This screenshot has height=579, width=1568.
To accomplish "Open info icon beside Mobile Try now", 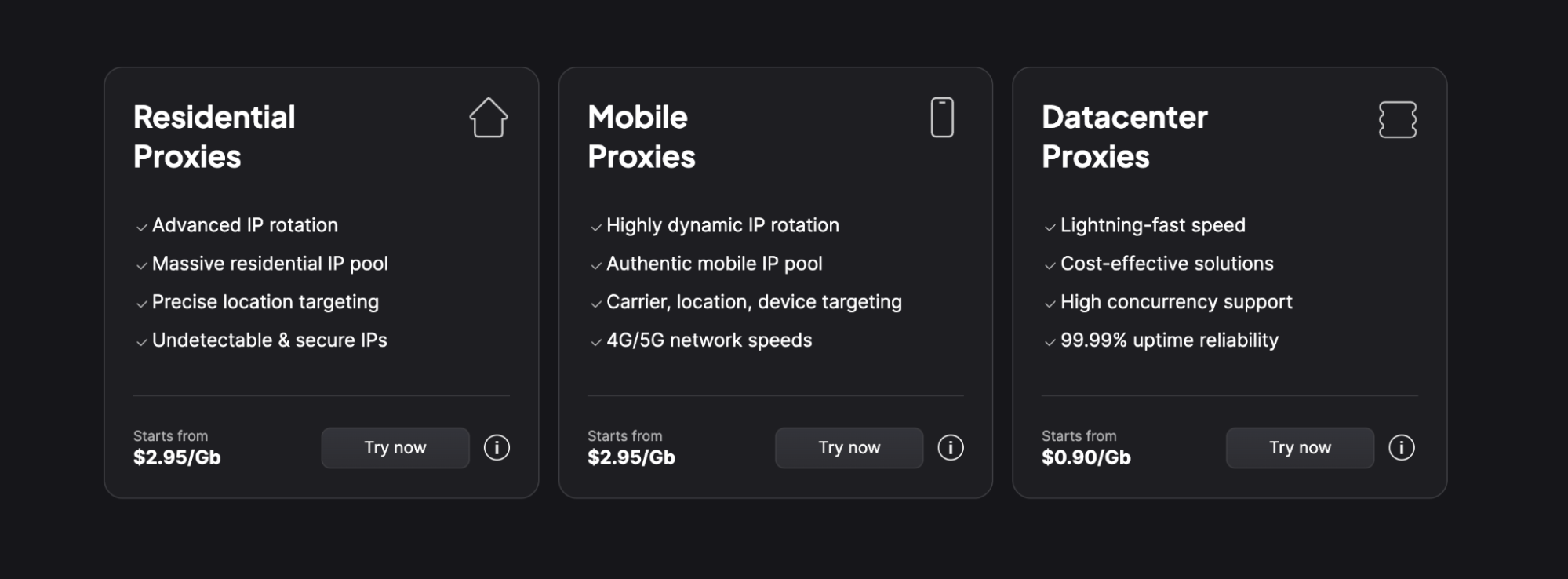I will tap(951, 448).
